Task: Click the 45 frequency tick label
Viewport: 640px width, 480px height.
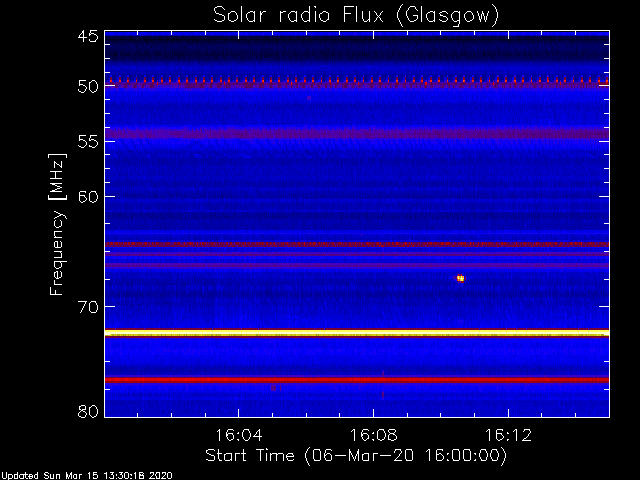Action: click(x=88, y=36)
